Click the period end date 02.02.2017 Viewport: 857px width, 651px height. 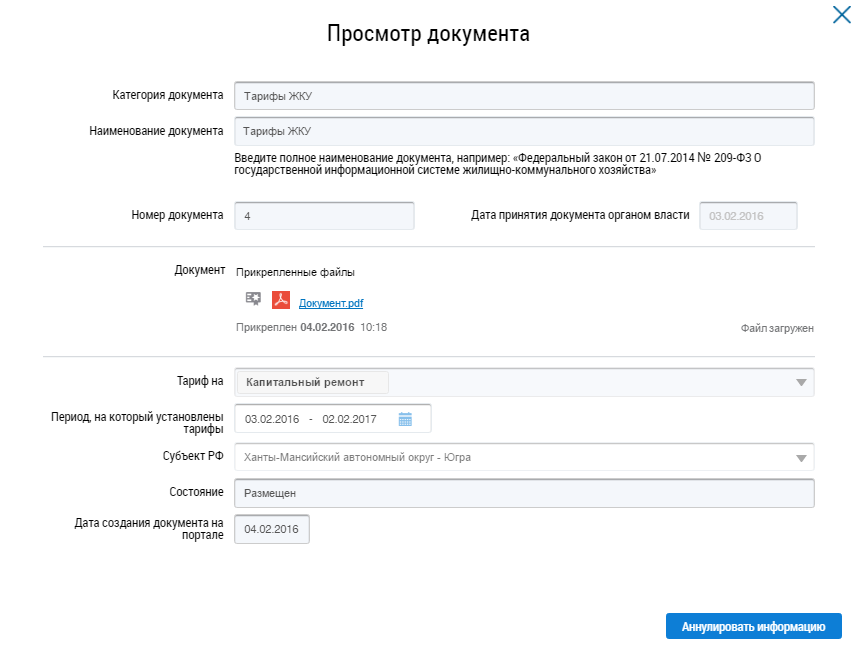(x=349, y=419)
